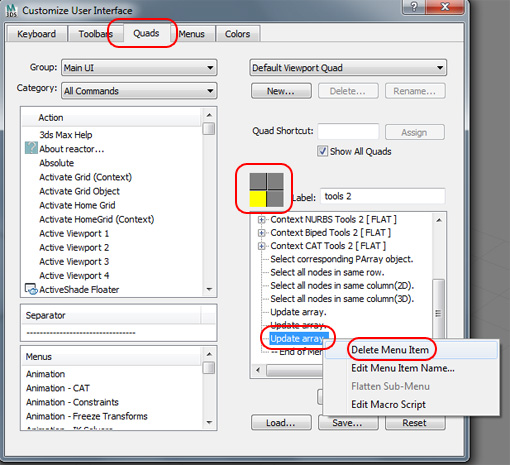Click the Assign button

tap(414, 132)
